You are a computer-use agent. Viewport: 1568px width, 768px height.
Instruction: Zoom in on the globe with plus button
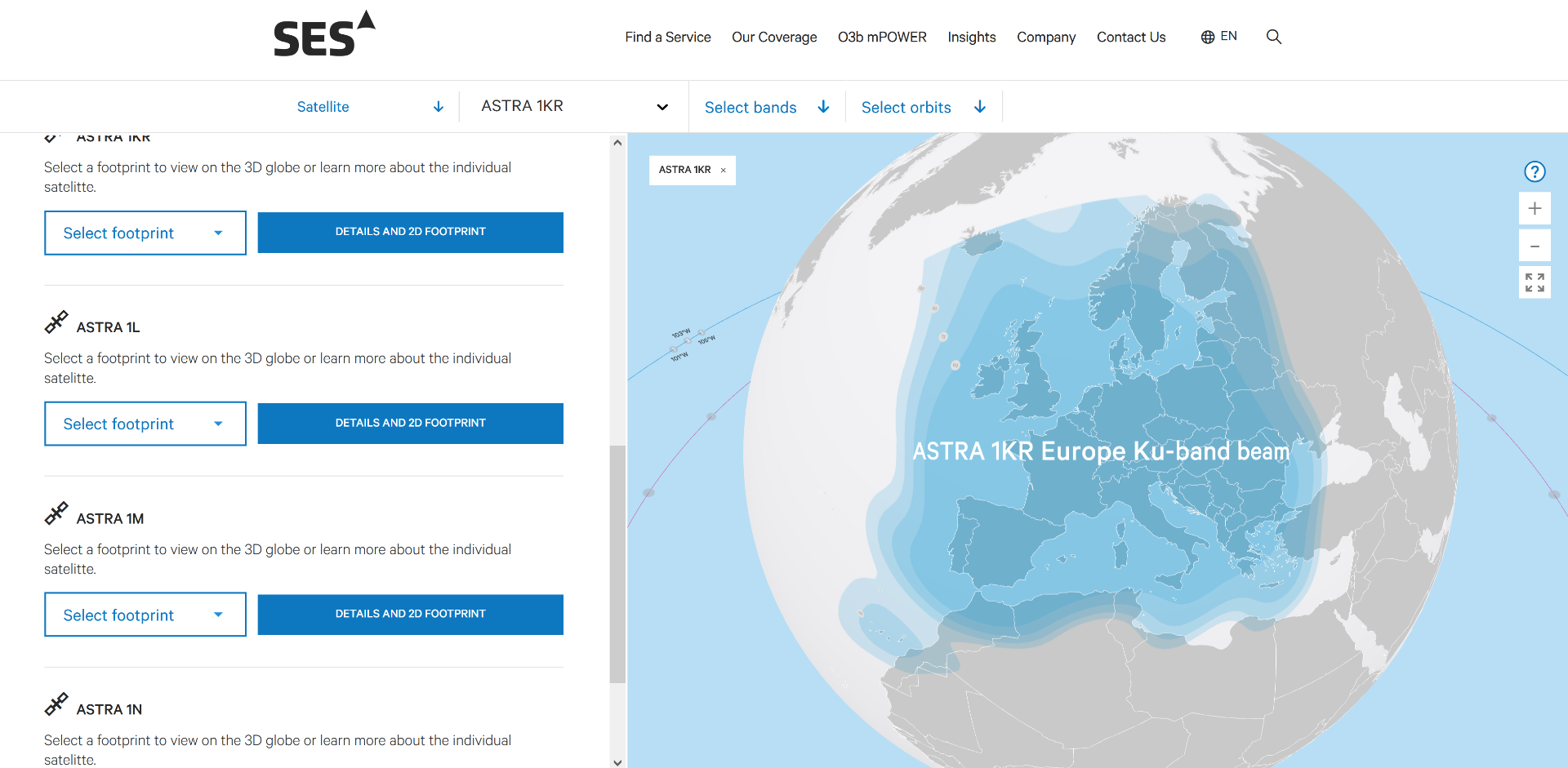coord(1535,208)
